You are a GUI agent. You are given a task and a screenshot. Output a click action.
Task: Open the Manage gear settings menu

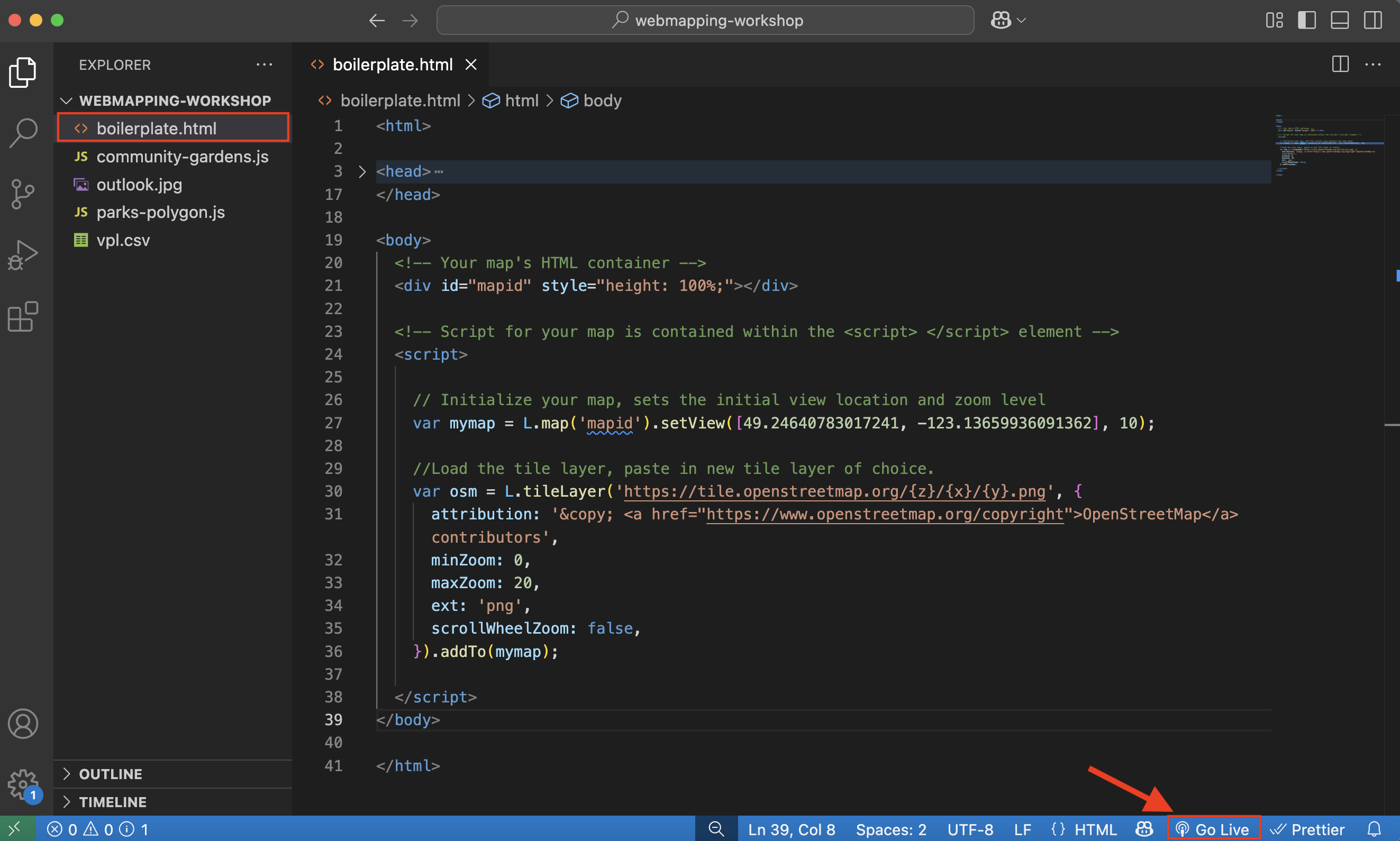pyautogui.click(x=23, y=785)
